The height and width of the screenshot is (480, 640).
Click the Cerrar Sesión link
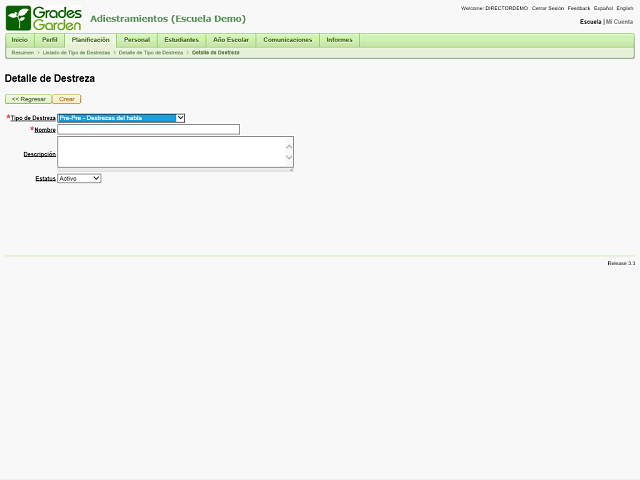click(548, 8)
